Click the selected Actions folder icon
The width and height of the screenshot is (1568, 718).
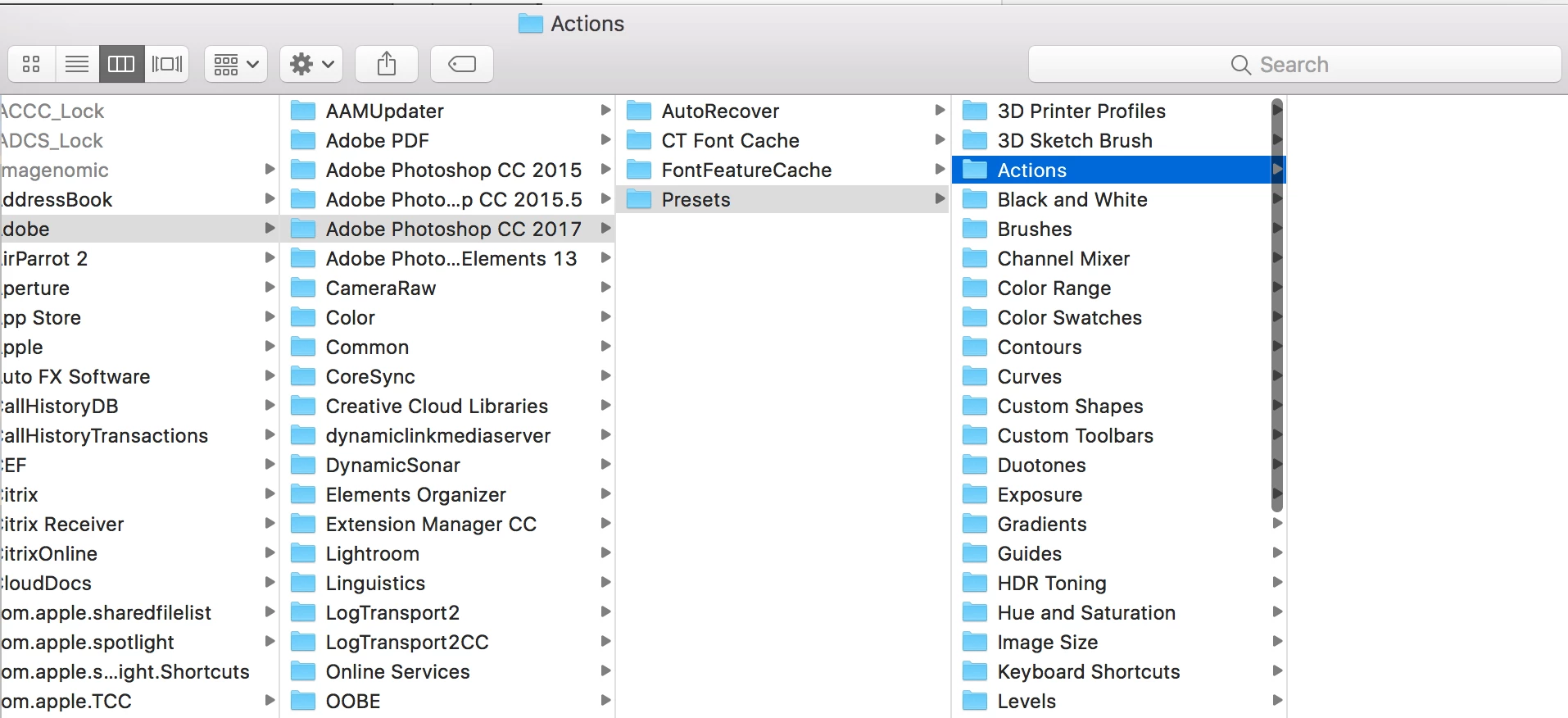975,170
